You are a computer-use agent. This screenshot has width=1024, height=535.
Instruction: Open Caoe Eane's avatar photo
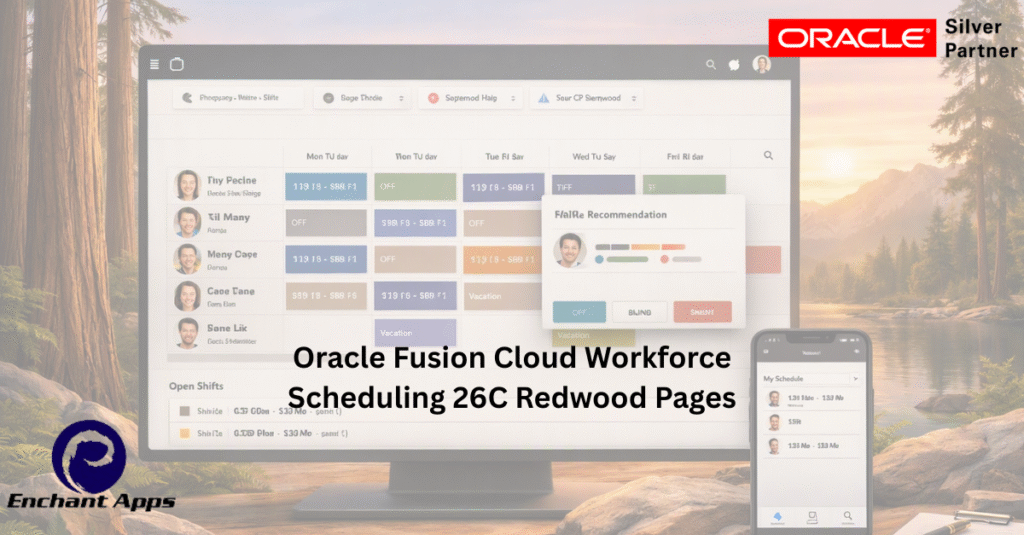click(187, 296)
